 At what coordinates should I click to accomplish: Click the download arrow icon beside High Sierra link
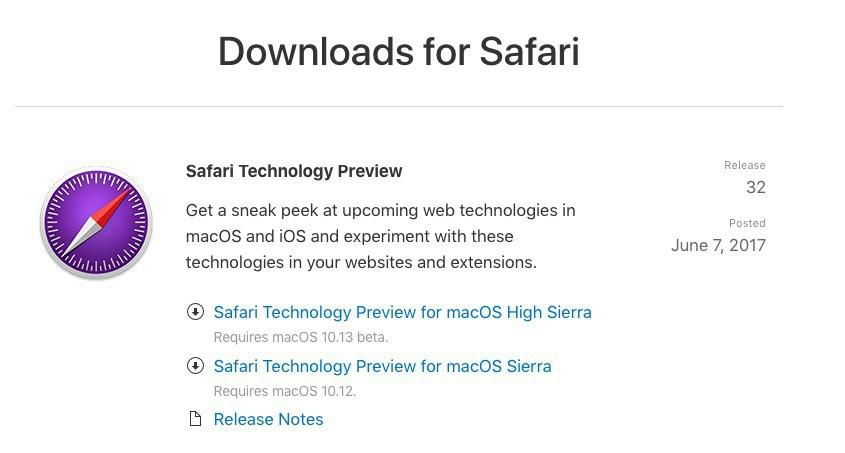[195, 312]
